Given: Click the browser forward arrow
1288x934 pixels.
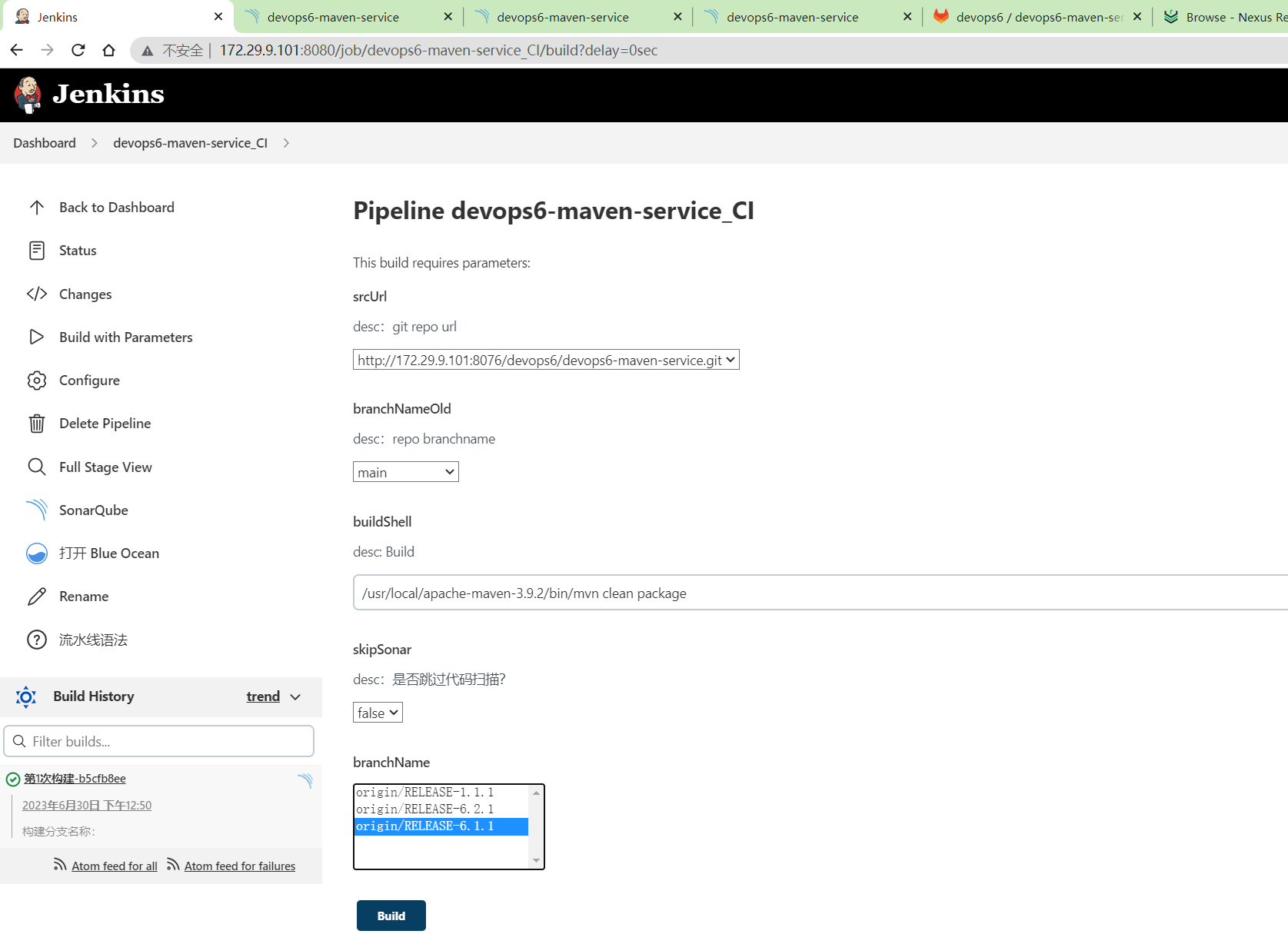Looking at the screenshot, I should 47,50.
